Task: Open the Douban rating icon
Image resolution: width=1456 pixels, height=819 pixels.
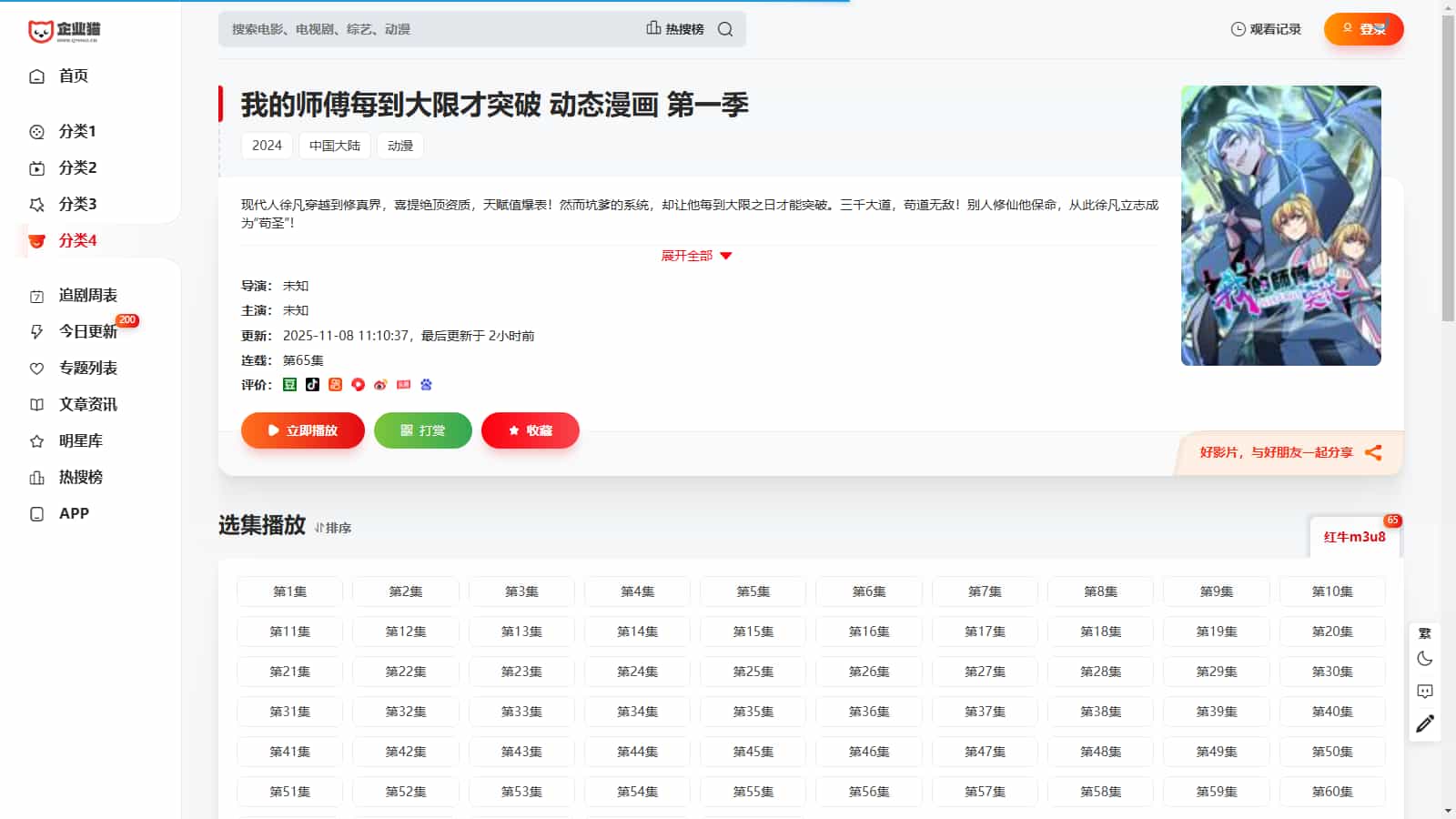Action: (x=289, y=385)
